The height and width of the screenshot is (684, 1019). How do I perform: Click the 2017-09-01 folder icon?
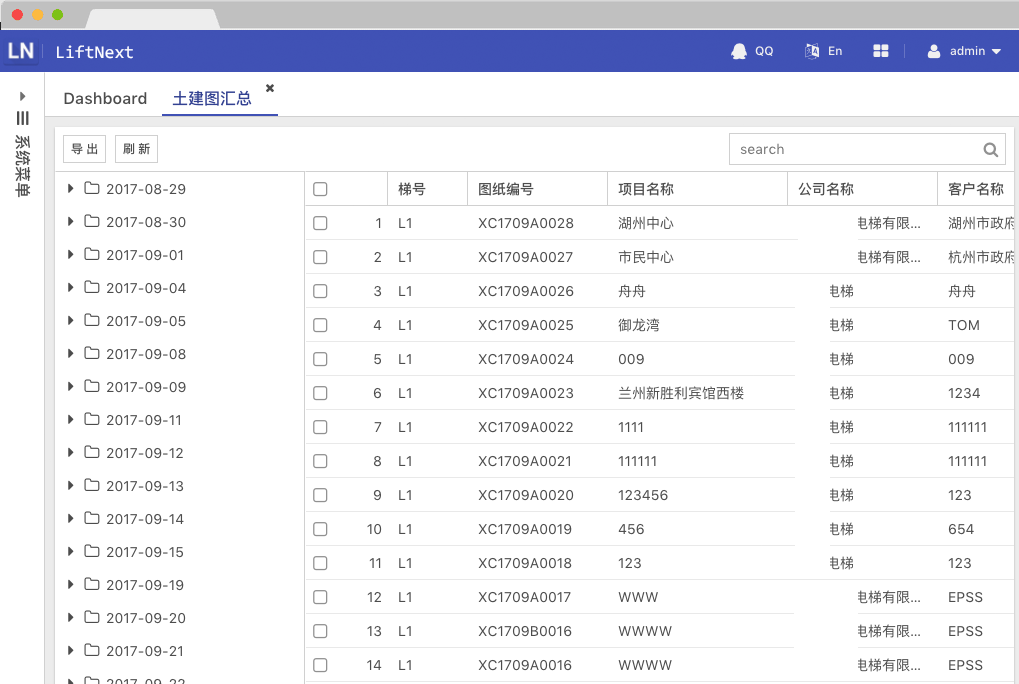click(x=92, y=255)
